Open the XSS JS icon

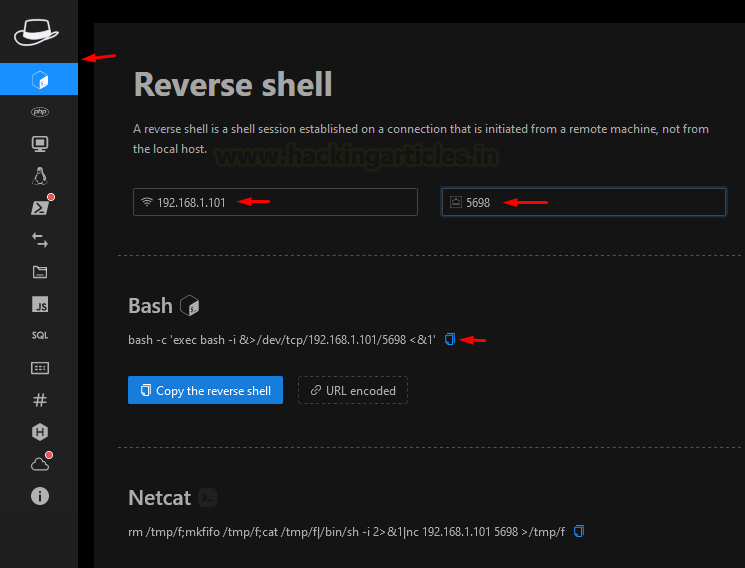[x=40, y=304]
